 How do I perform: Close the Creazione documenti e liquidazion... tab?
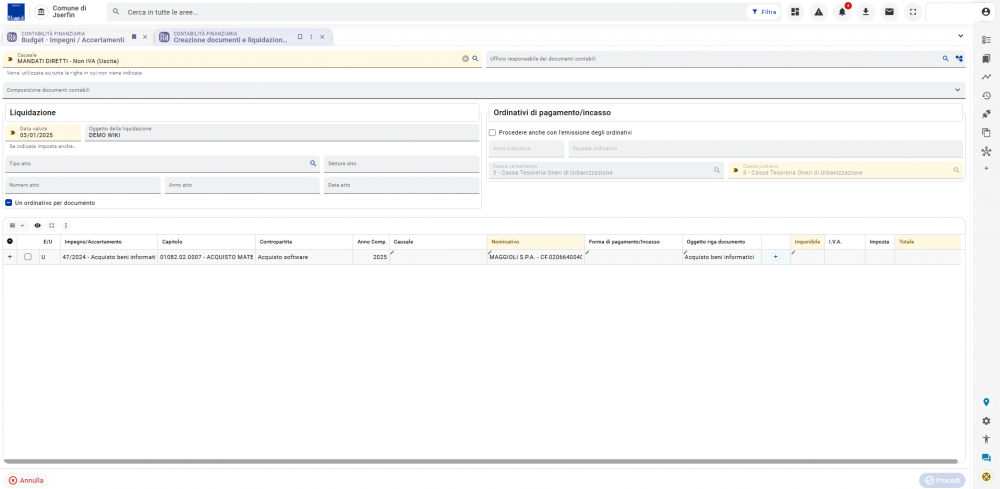[x=322, y=37]
